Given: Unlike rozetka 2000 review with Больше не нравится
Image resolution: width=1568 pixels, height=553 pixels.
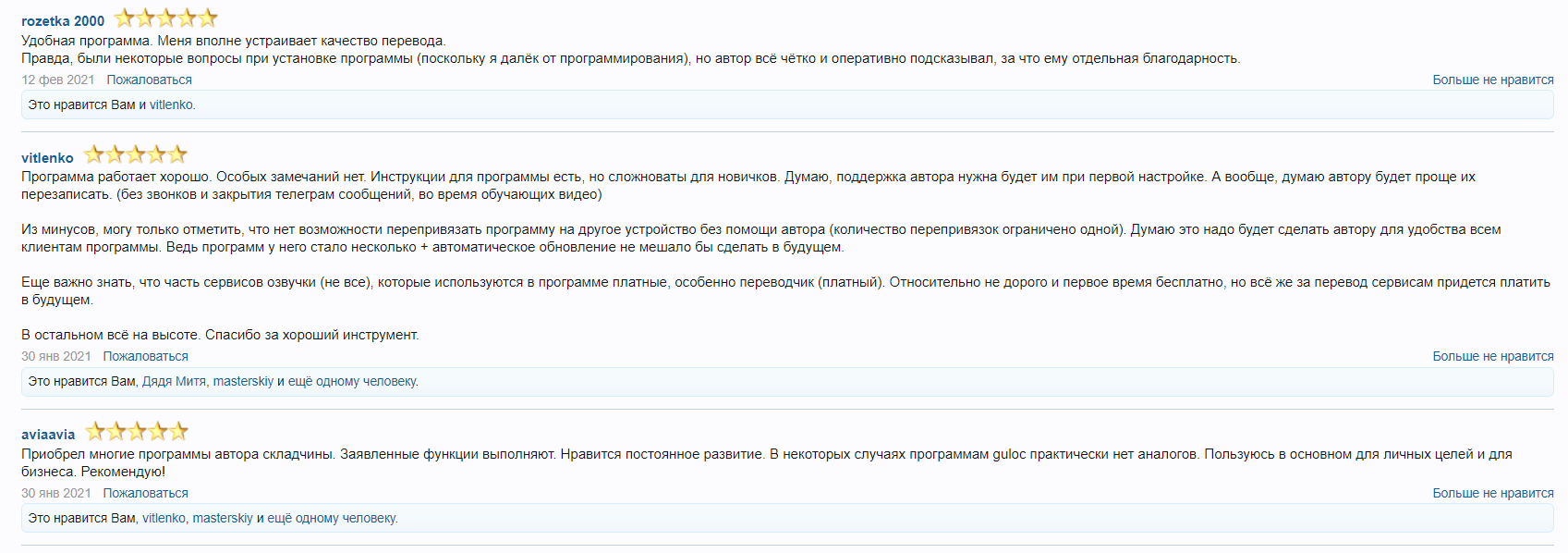Looking at the screenshot, I should pos(1492,80).
